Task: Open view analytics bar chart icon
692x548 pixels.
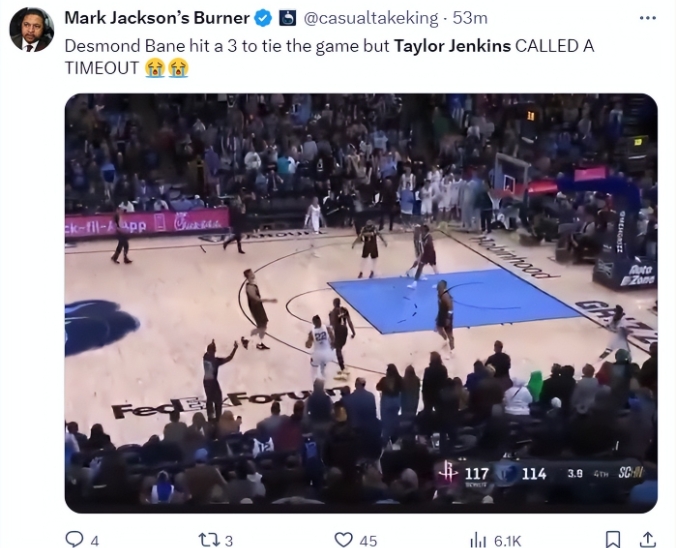Action: [478, 540]
